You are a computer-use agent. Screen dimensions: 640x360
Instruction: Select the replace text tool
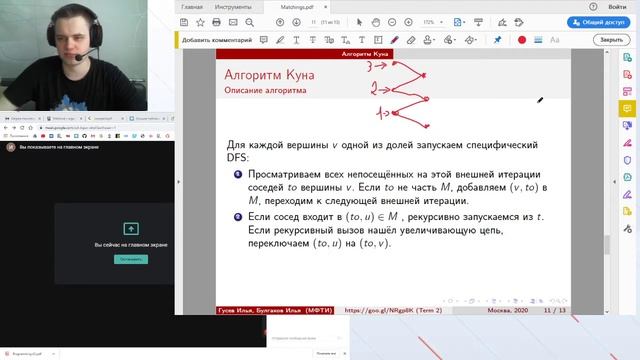tap(329, 40)
